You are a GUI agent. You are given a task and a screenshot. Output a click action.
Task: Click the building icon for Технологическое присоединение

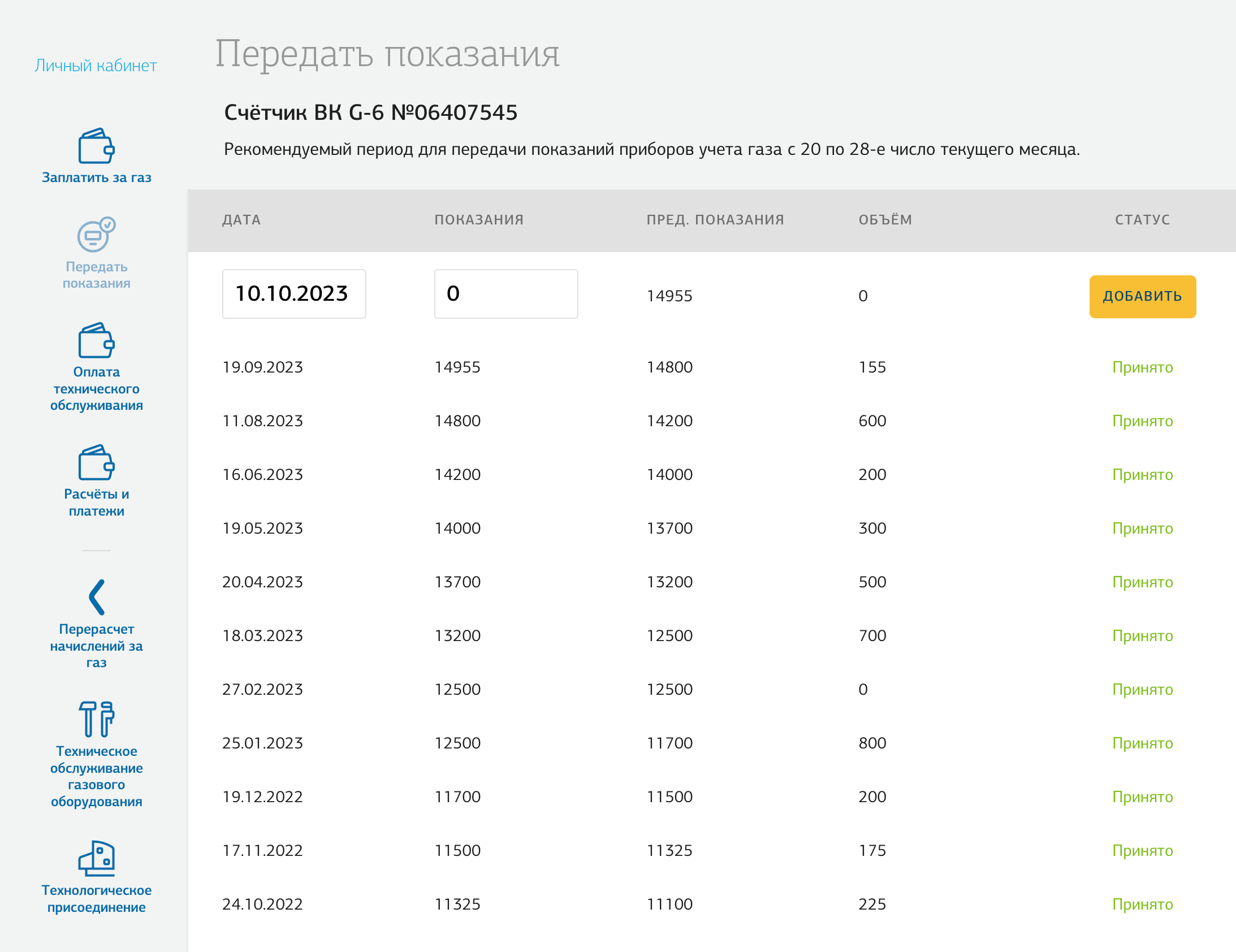click(x=96, y=859)
